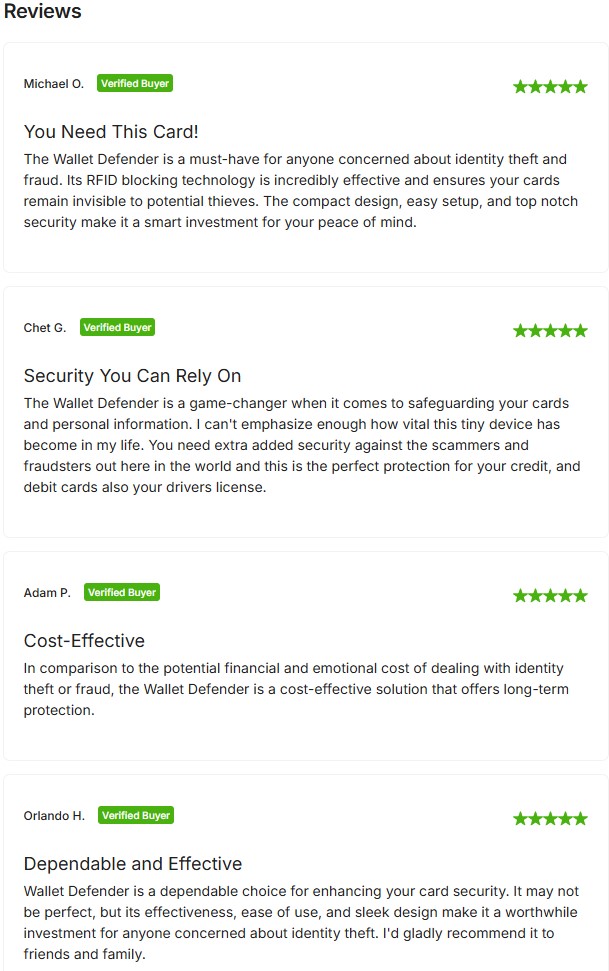Viewport: 609px width, 971px height.
Task: Click Adam P.'s review body text
Action: click(293, 689)
